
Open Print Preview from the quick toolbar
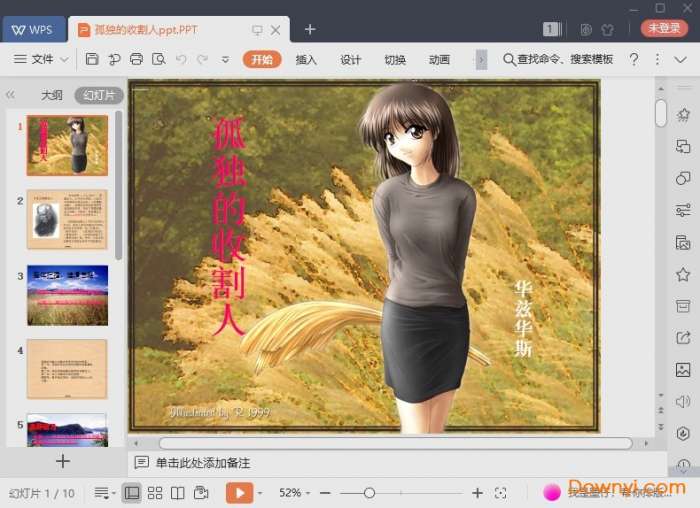coord(158,60)
